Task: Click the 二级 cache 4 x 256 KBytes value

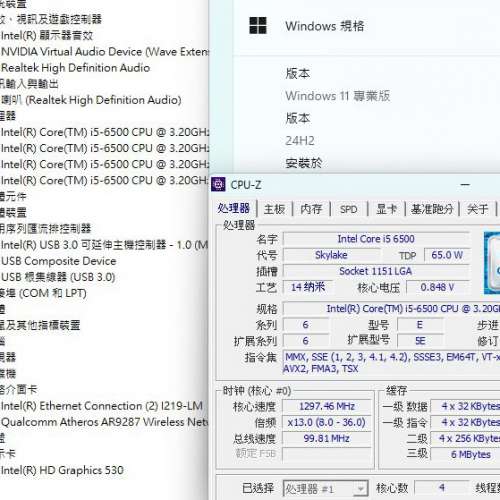Action: (x=466, y=438)
